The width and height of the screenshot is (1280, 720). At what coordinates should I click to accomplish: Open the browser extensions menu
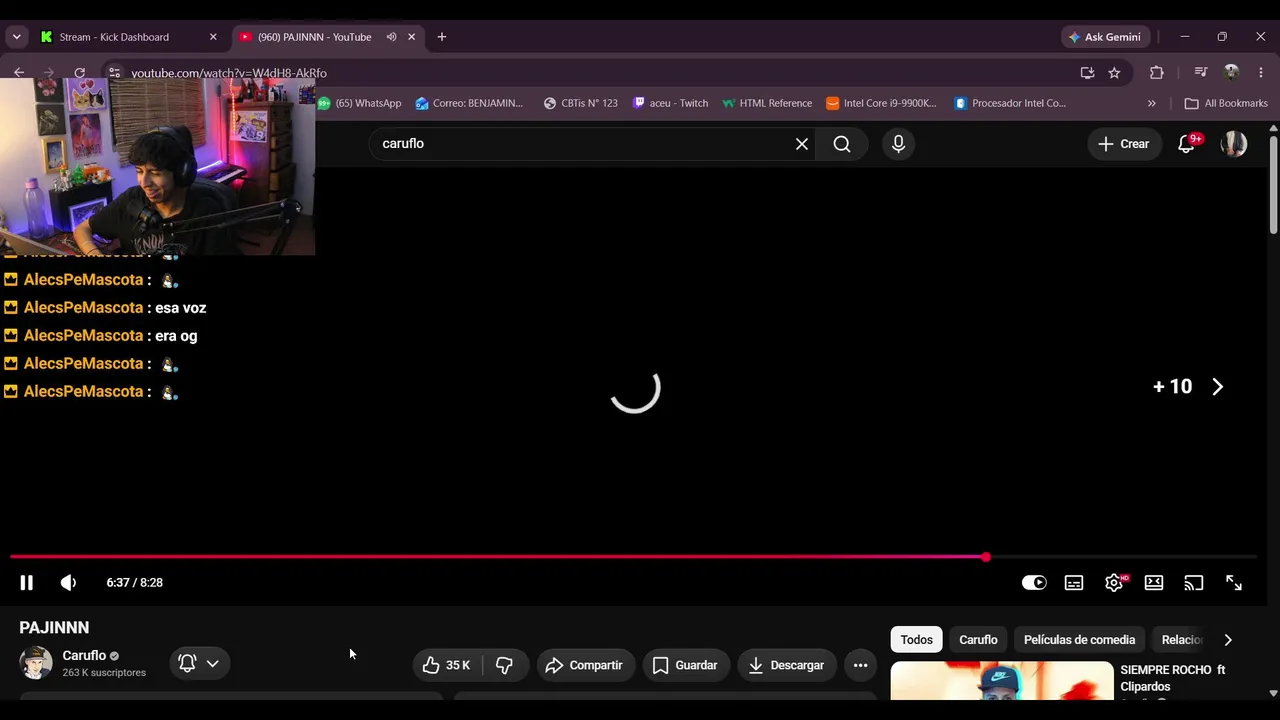tap(1157, 73)
